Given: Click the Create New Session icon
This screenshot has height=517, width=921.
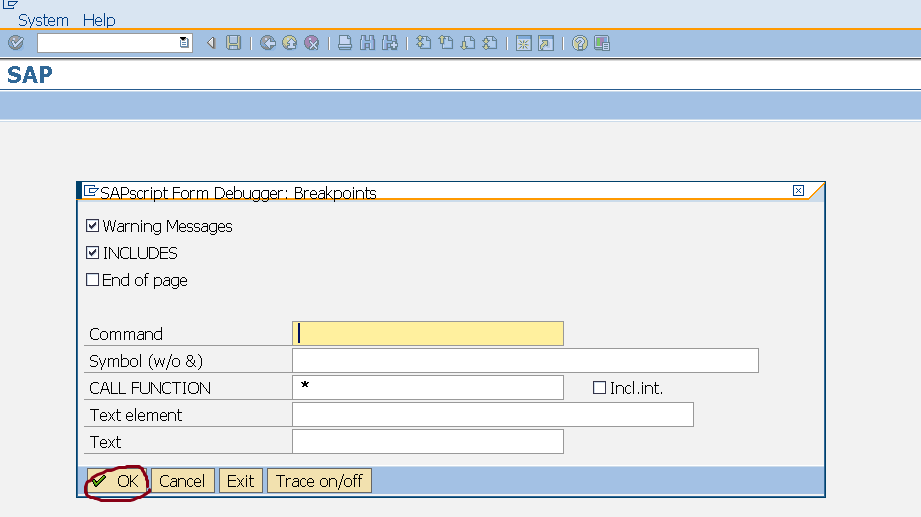Looking at the screenshot, I should pyautogui.click(x=523, y=43).
